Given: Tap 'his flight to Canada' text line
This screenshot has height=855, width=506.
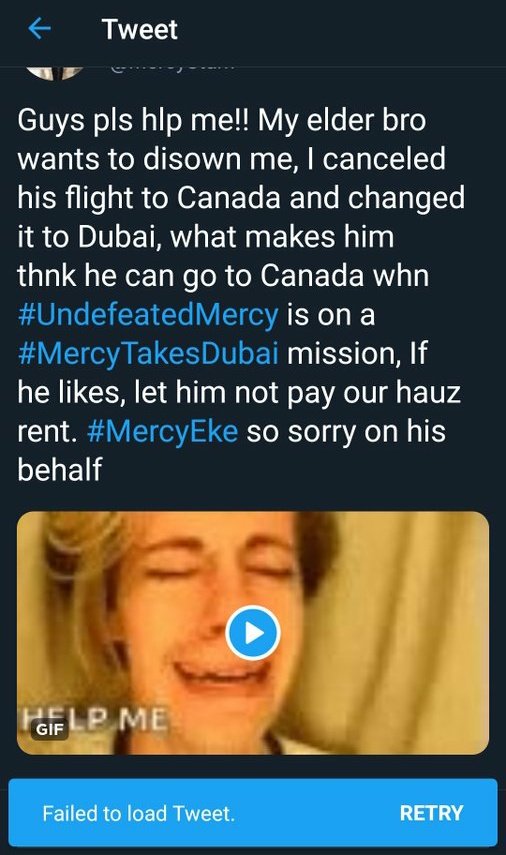Looking at the screenshot, I should click(149, 198).
